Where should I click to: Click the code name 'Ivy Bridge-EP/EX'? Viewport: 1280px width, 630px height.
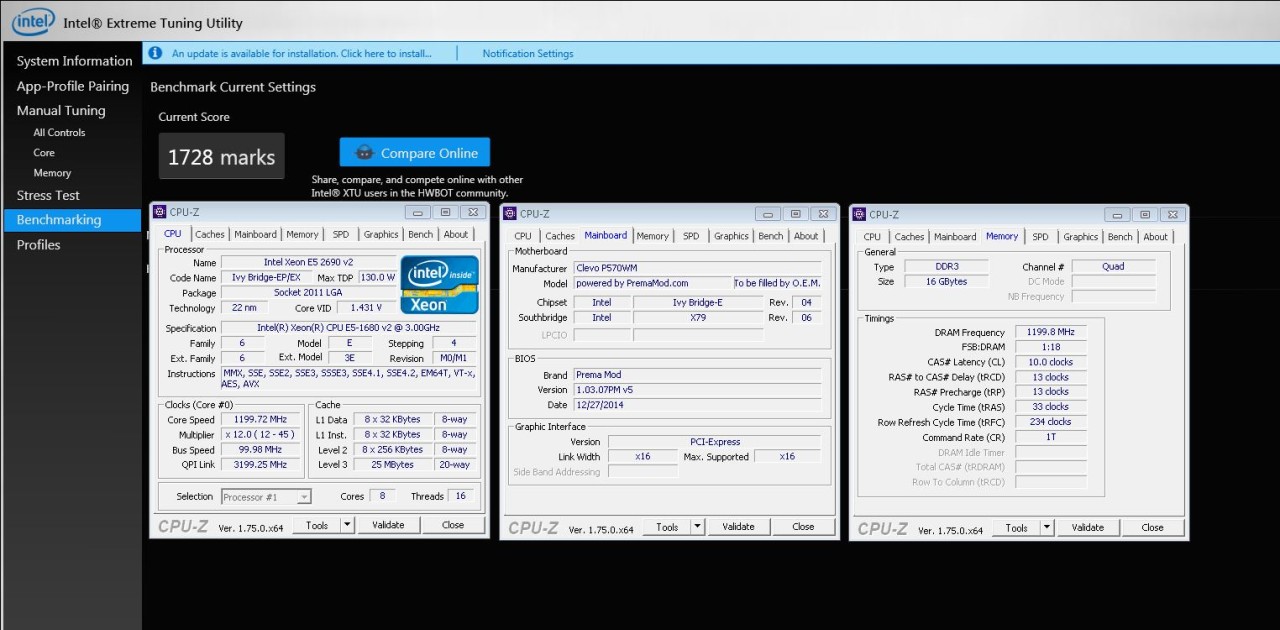266,277
